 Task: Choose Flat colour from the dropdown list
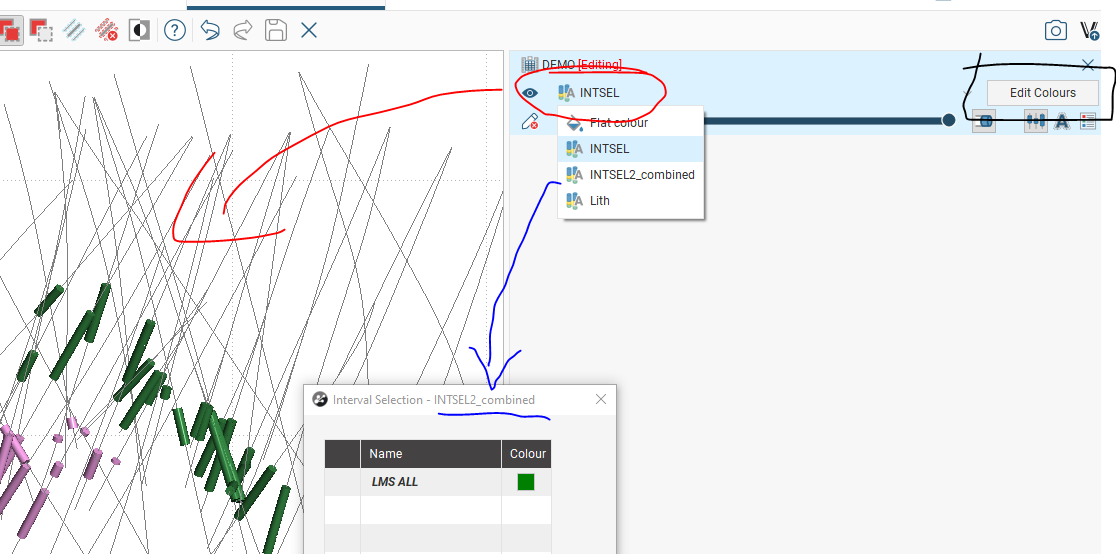[618, 123]
